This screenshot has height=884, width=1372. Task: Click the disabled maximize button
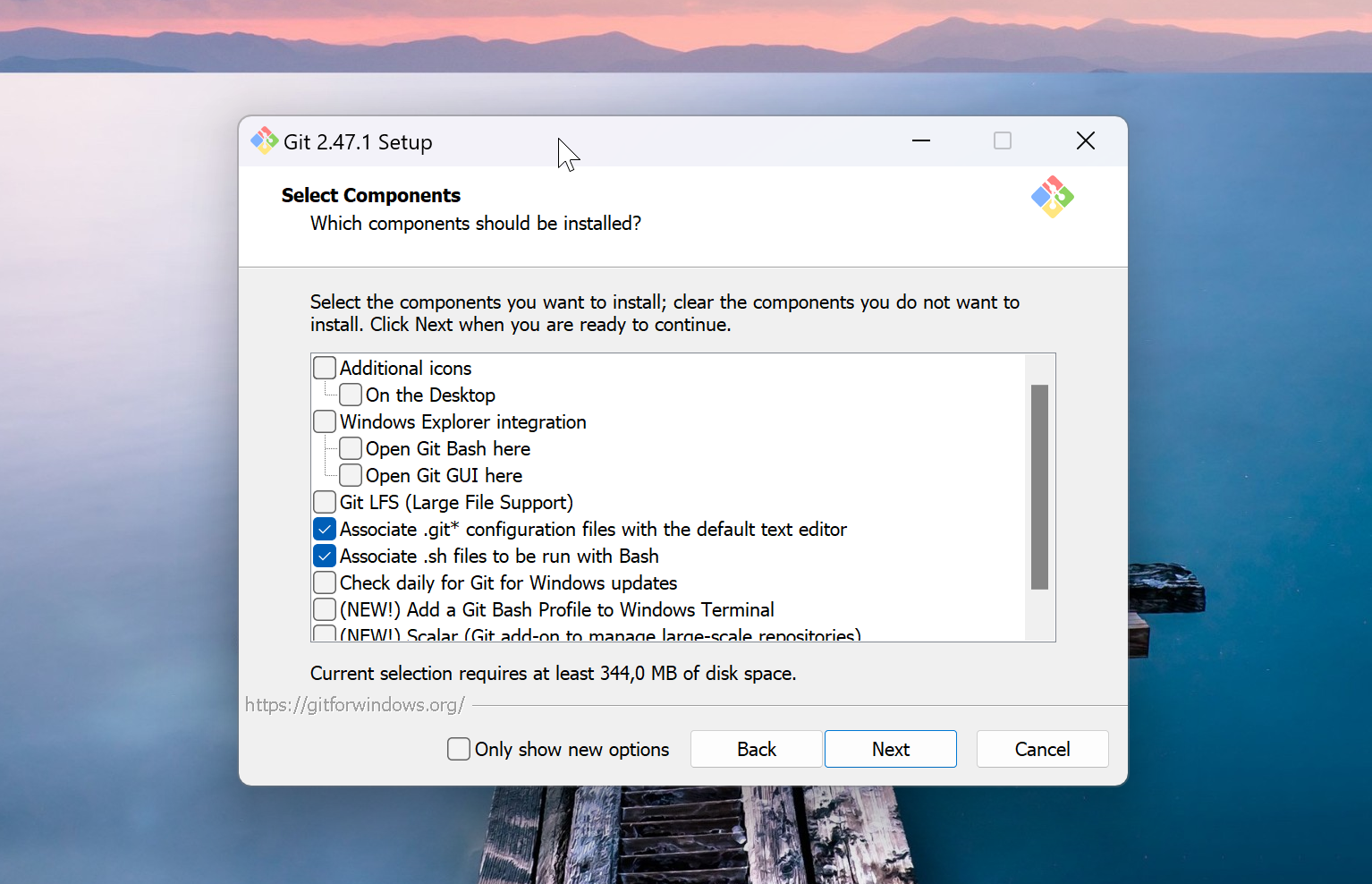coord(1003,140)
